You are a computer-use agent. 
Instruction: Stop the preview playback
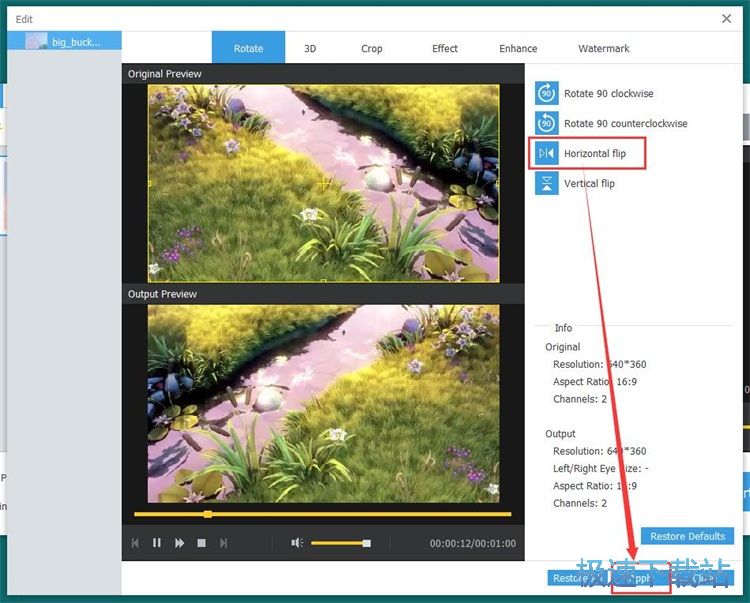201,543
